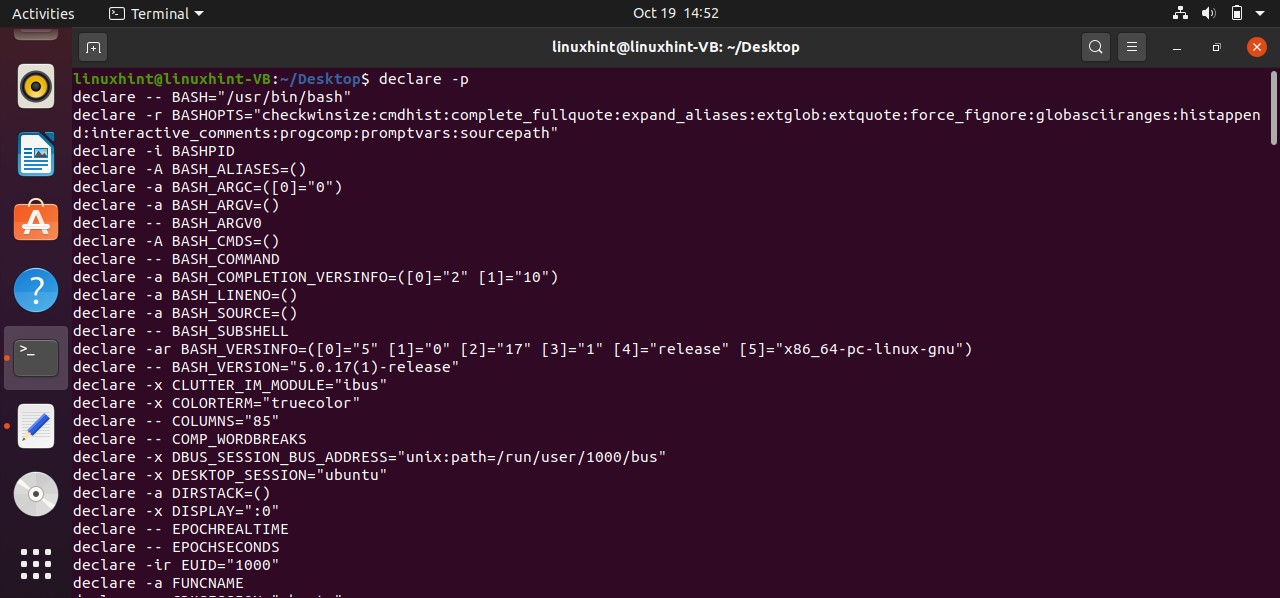The height and width of the screenshot is (598, 1280).
Task: Open LibreOffice Writer from the dock
Action: [x=36, y=154]
